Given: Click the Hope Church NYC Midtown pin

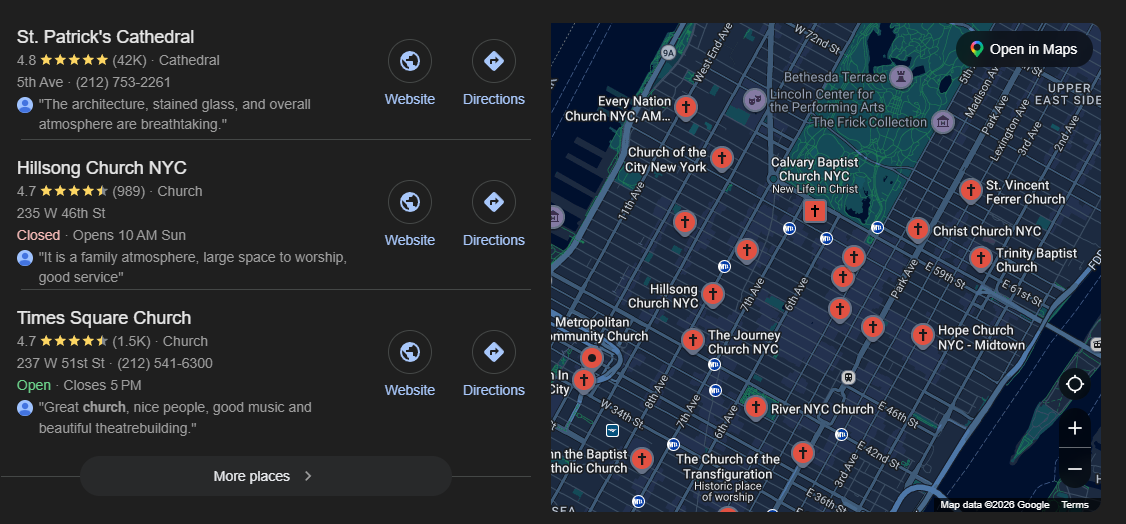Looking at the screenshot, I should point(922,335).
